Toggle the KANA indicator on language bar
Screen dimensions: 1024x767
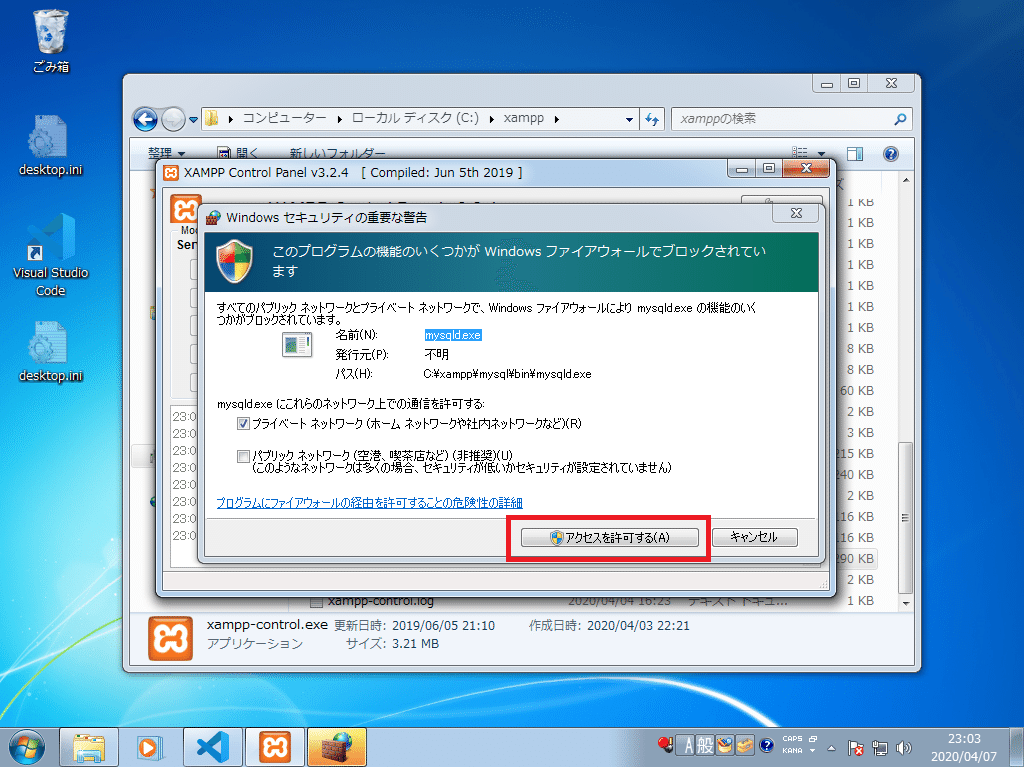coord(792,751)
